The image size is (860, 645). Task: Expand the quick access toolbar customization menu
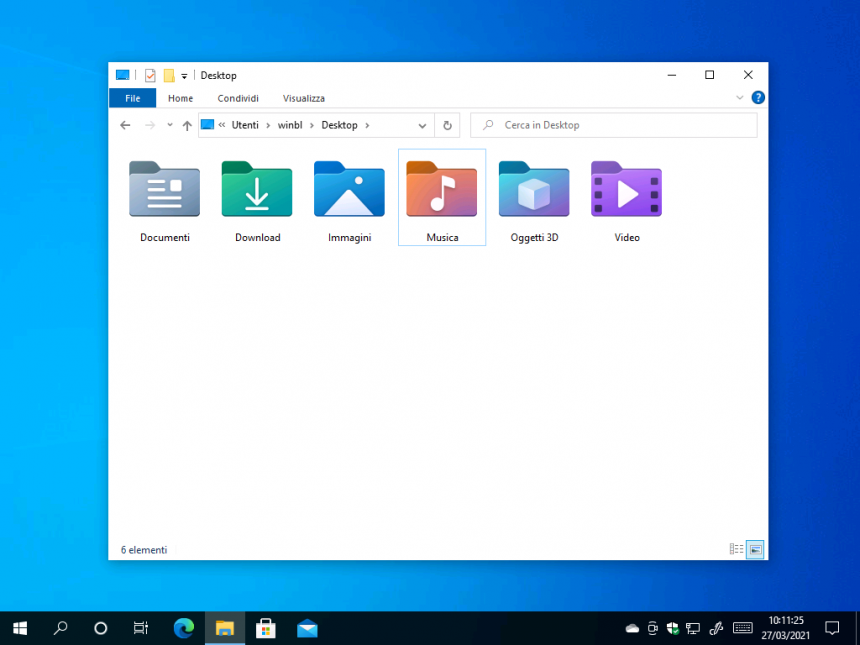pyautogui.click(x=184, y=75)
